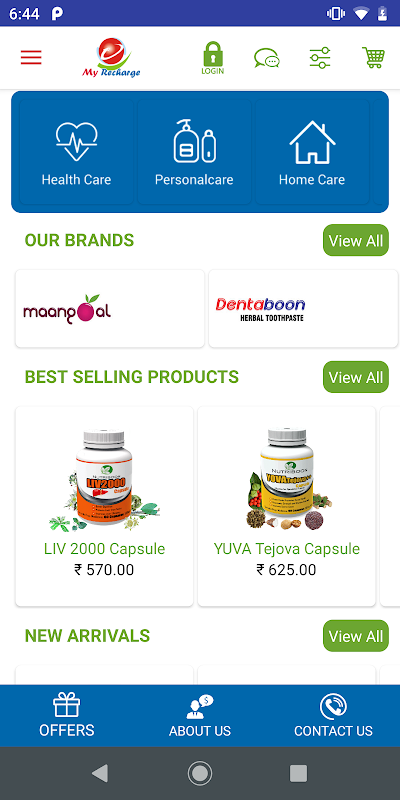Tap the Android back navigation button
Screen dimensions: 400x800
(100, 773)
